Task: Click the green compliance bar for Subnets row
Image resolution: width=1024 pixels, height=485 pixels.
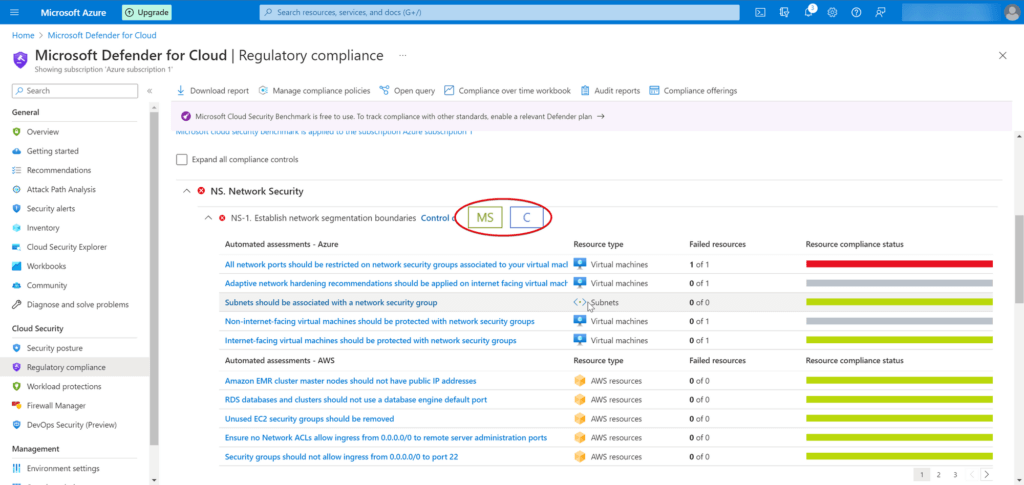Action: point(899,302)
